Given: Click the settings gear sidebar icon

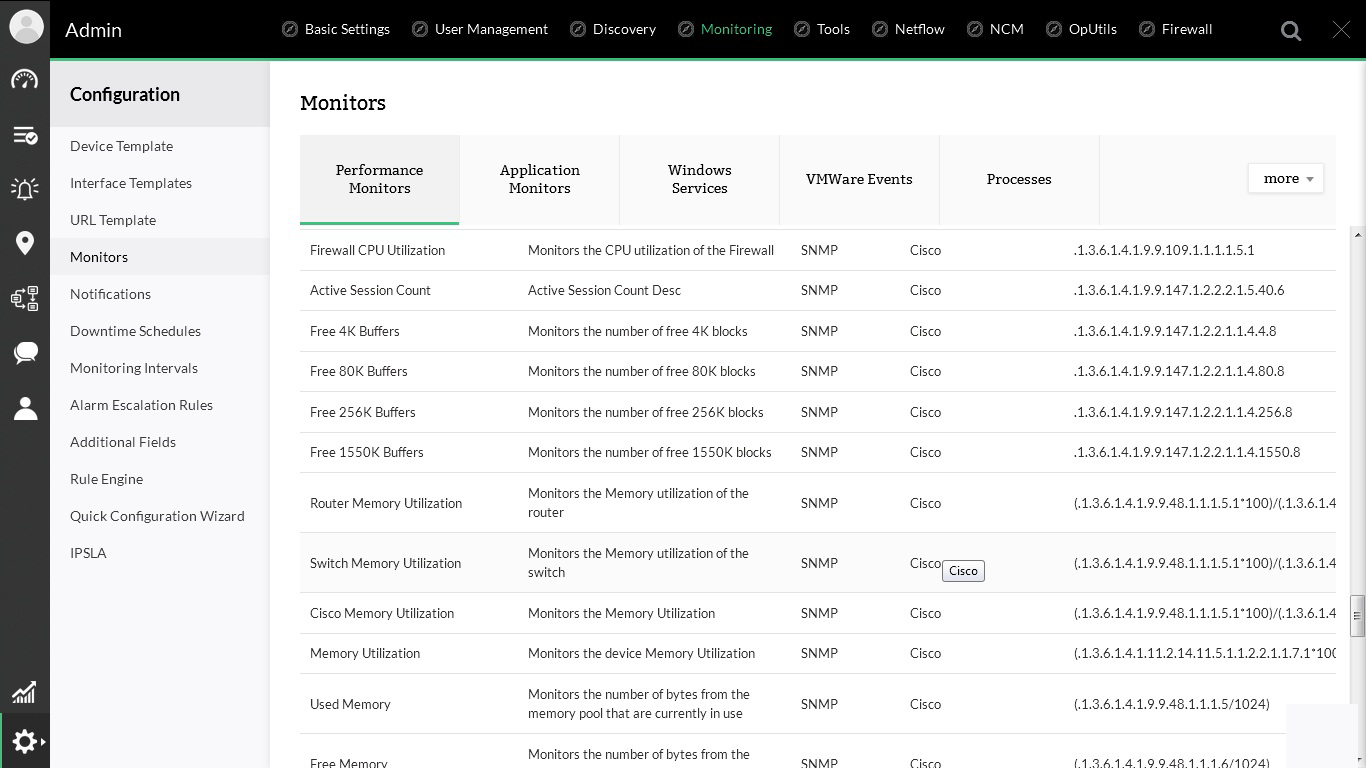Looking at the screenshot, I should pos(25,741).
